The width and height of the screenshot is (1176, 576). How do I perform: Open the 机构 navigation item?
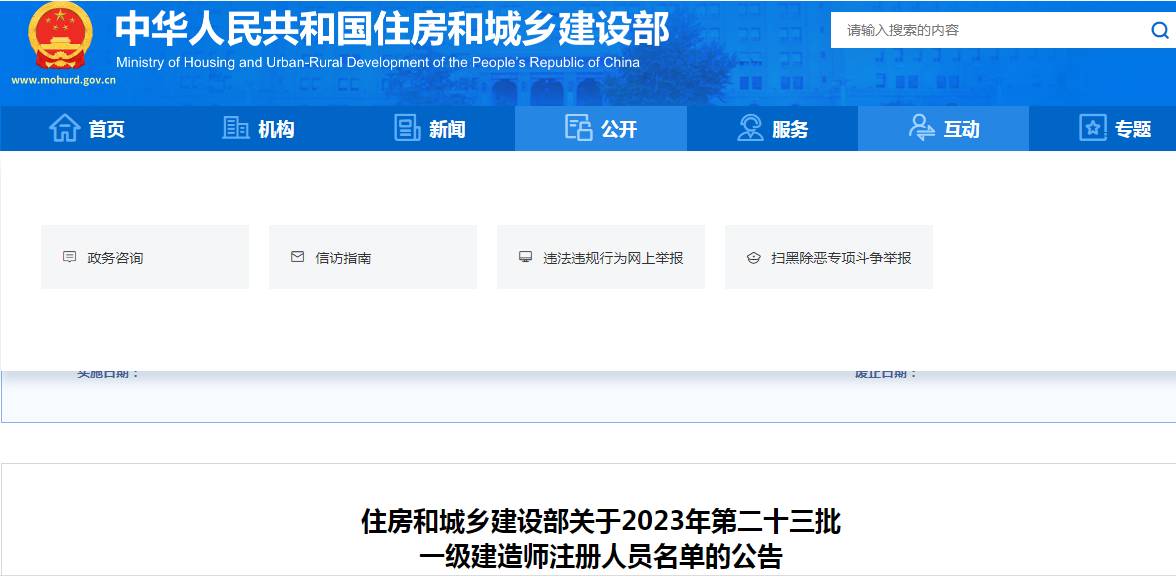click(258, 129)
